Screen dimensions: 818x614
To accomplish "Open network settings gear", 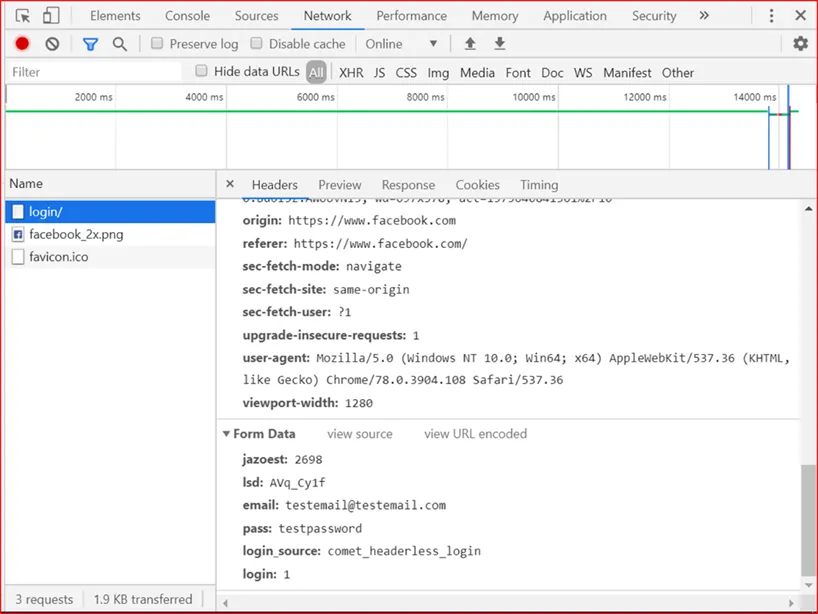I will (x=800, y=43).
